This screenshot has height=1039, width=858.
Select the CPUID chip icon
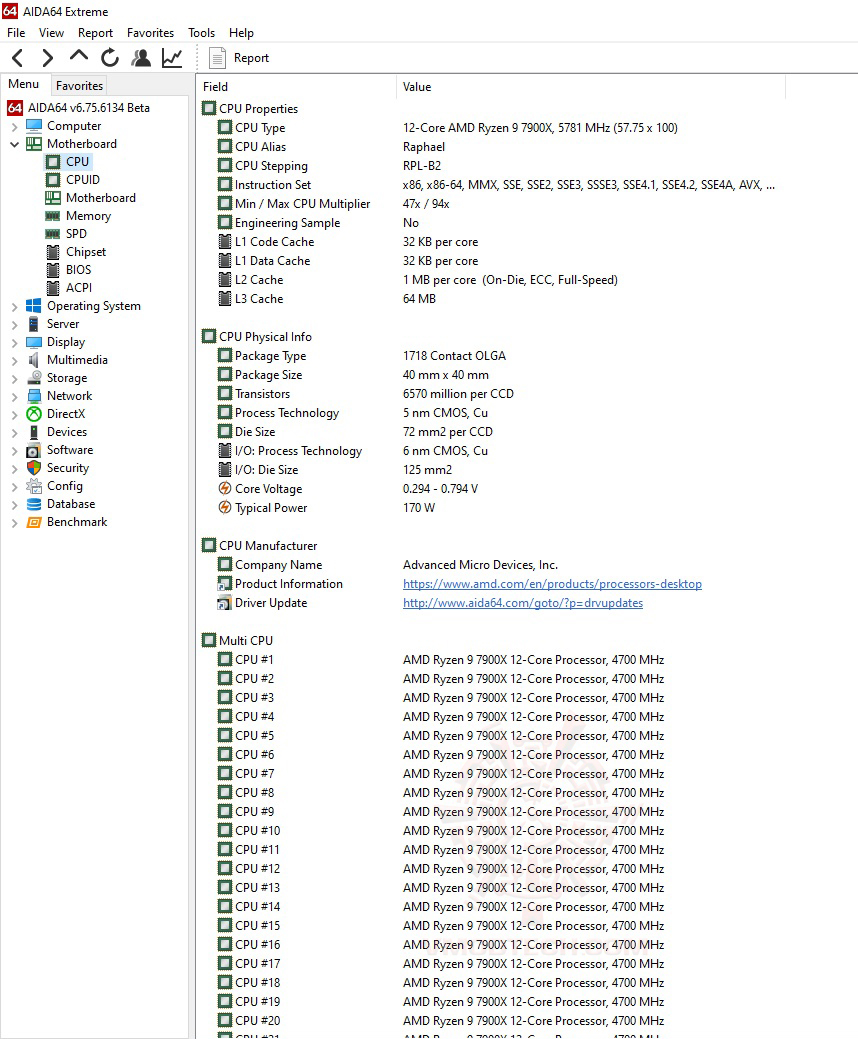click(x=53, y=180)
